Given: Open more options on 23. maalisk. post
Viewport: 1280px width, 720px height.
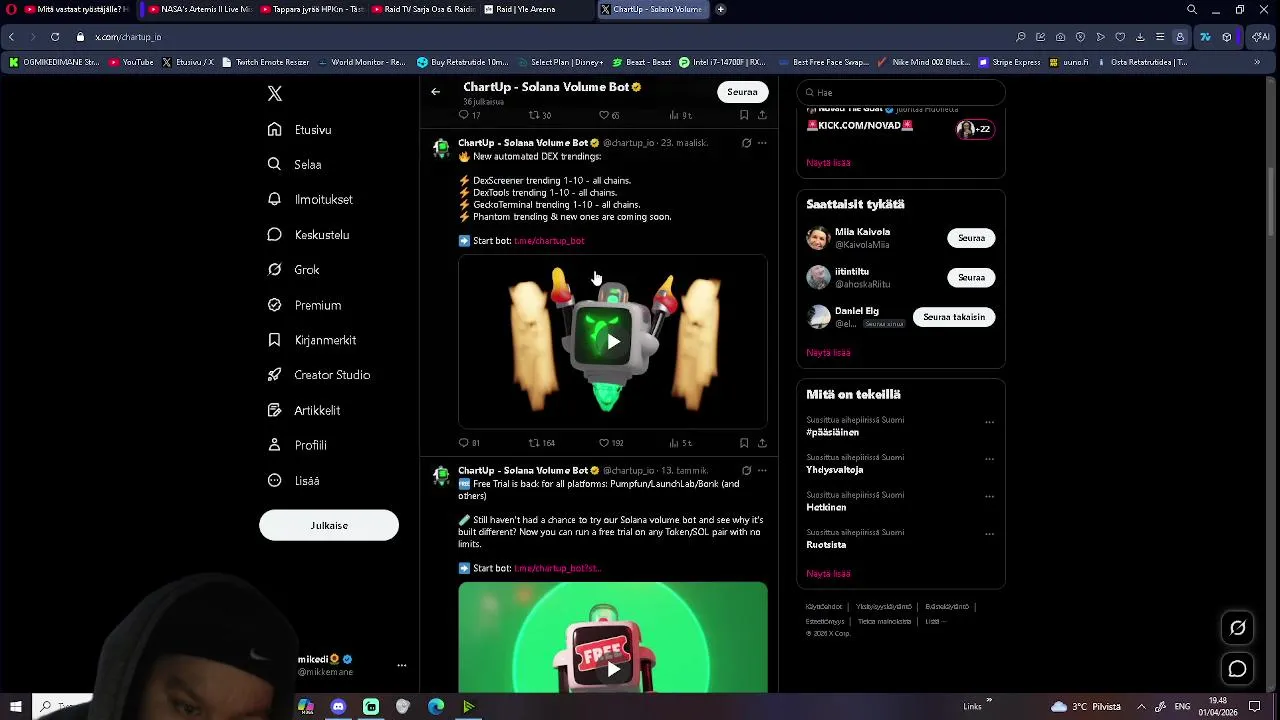Looking at the screenshot, I should click(x=762, y=143).
